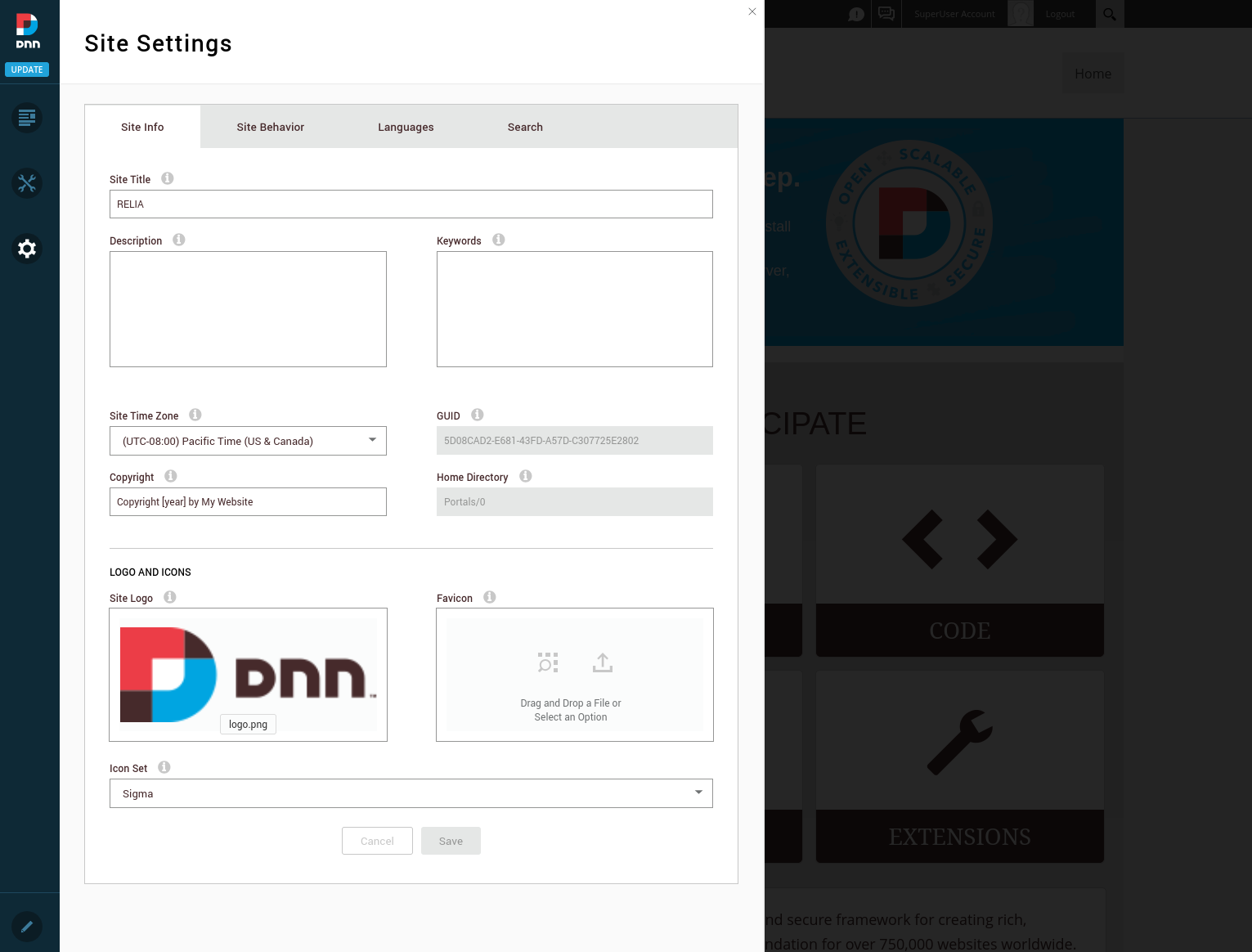Click the logo.png site logo thumbnail

point(248,675)
